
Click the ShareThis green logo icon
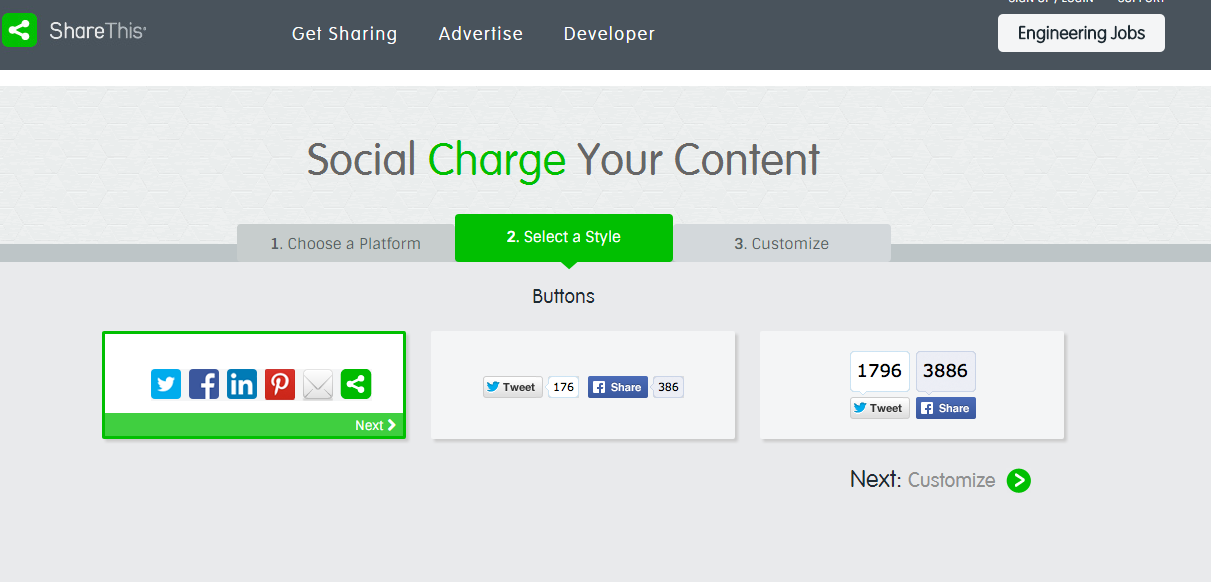click(x=19, y=31)
